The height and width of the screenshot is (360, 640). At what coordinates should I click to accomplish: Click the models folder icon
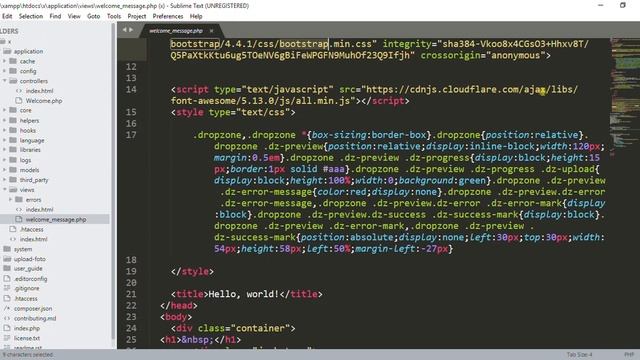pyautogui.click(x=13, y=170)
